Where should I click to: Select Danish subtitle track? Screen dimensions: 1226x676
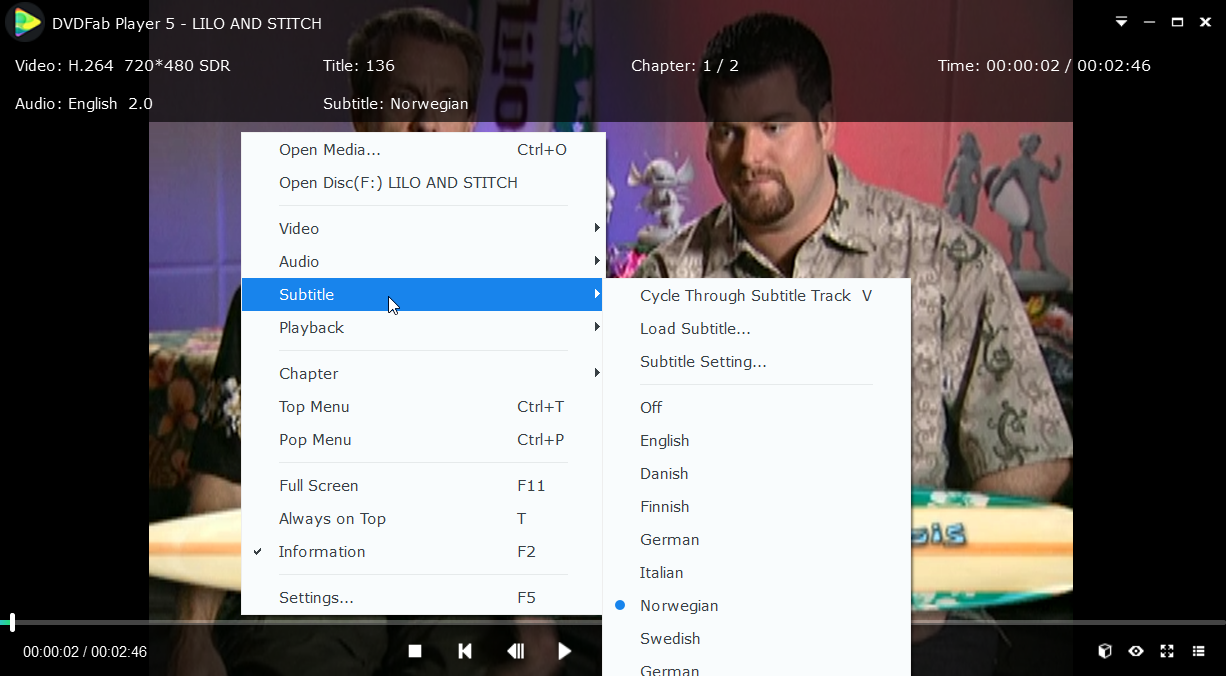757,473
